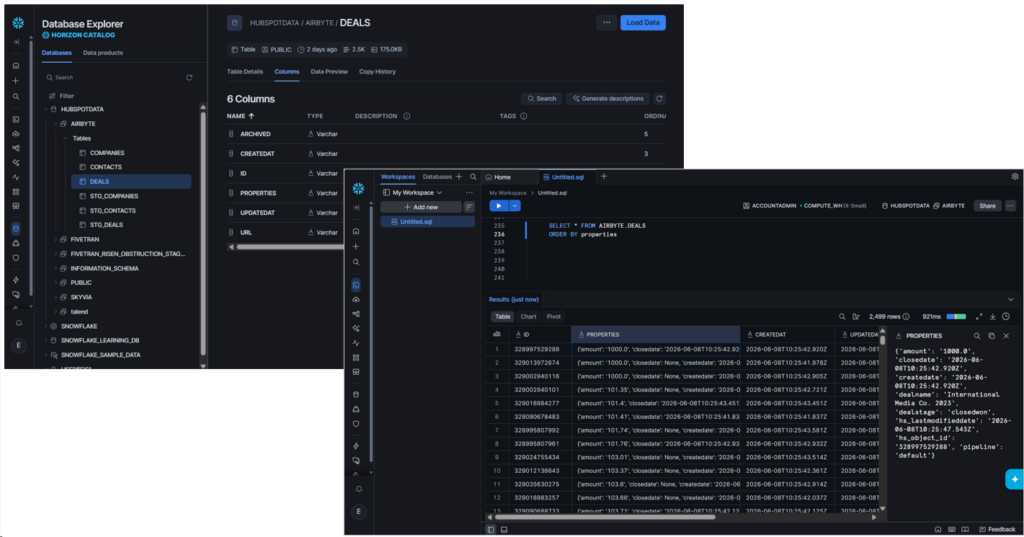Switch to the Home tab in worksheet window
The width and height of the screenshot is (1024, 537).
click(498, 177)
